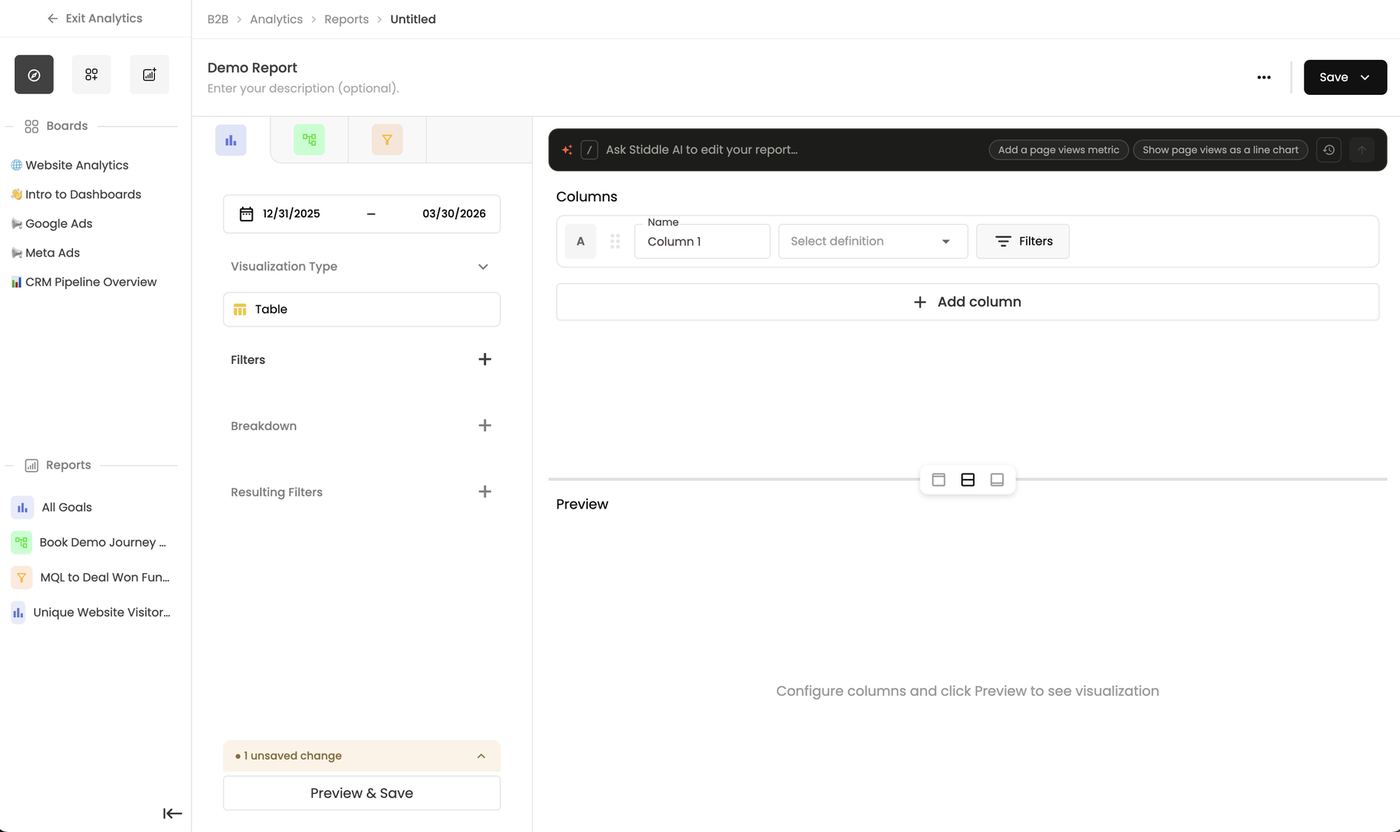Select the bar chart report type tab
The width and height of the screenshot is (1400, 832).
[x=231, y=140]
